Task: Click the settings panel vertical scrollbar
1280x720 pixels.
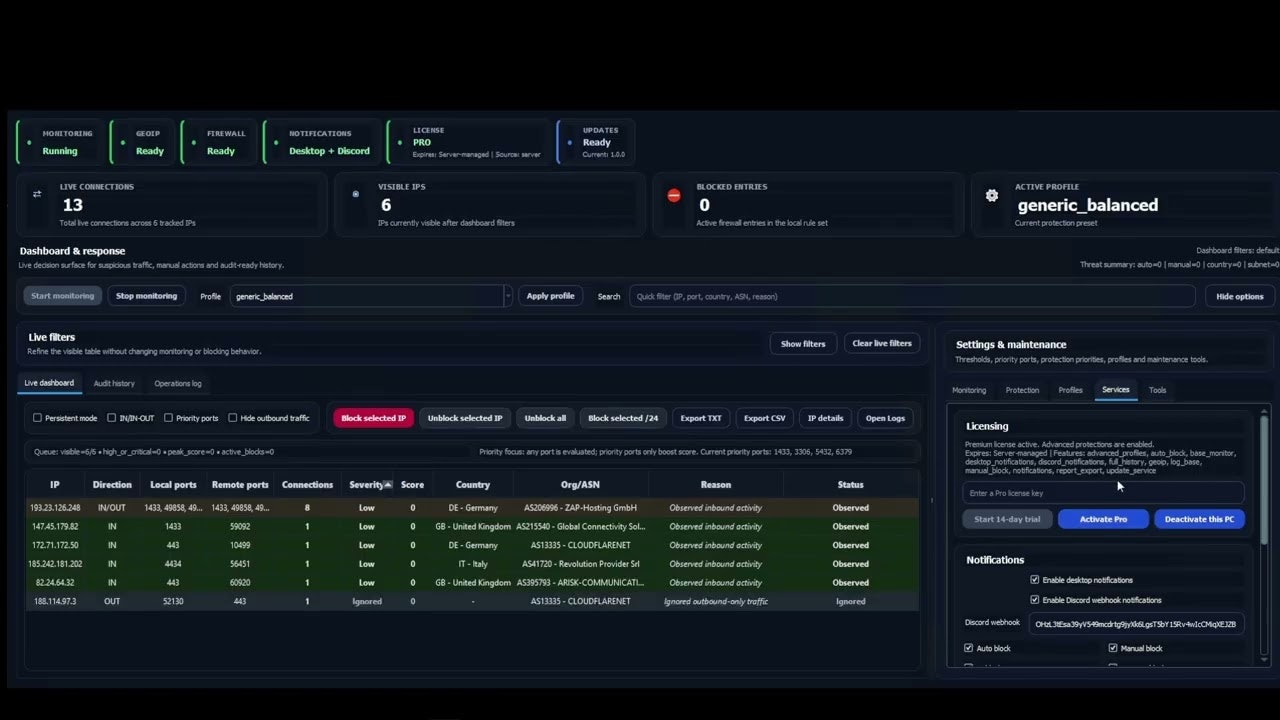Action: pos(1264,480)
